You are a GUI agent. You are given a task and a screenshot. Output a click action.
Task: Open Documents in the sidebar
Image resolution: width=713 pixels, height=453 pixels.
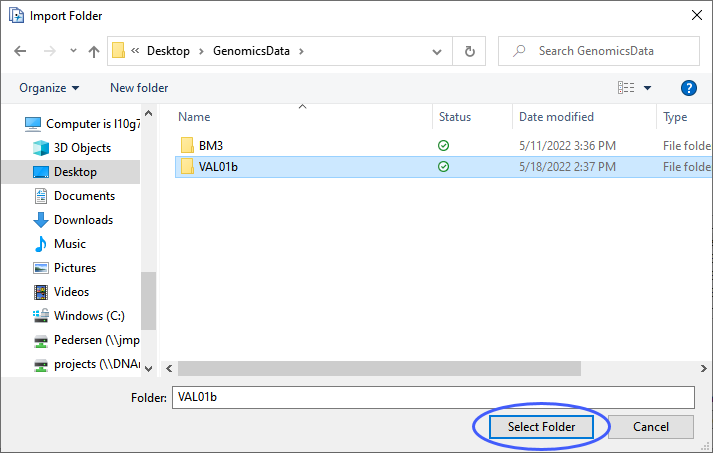coord(75,196)
